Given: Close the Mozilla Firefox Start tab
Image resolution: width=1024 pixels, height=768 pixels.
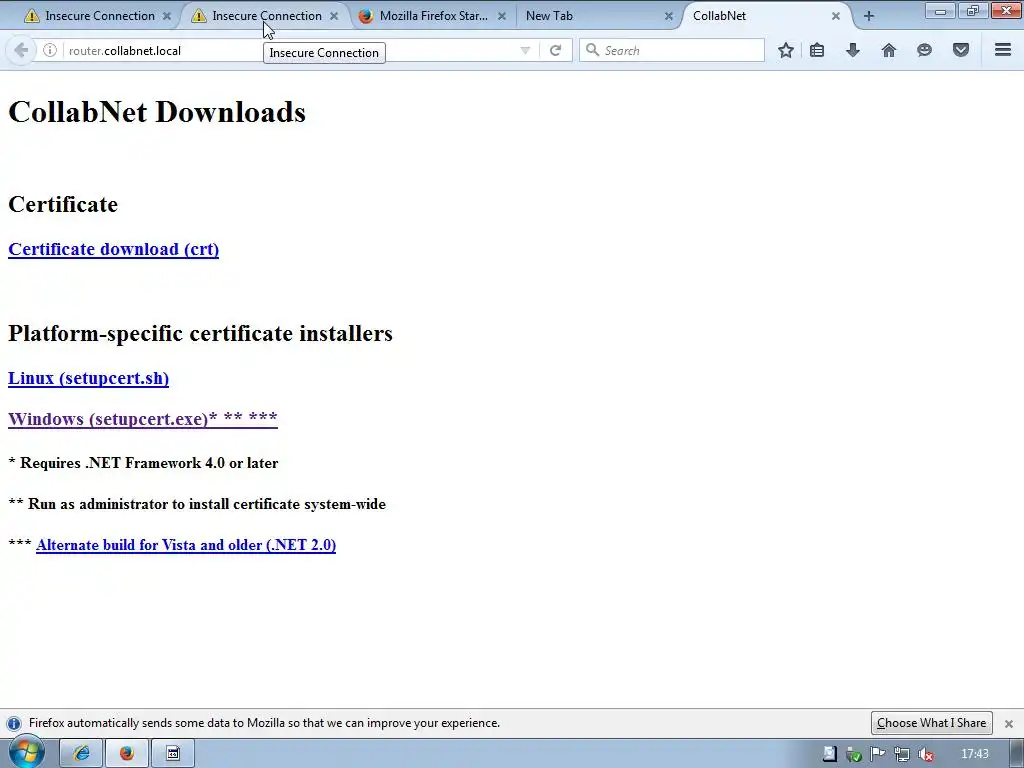Looking at the screenshot, I should coord(502,16).
